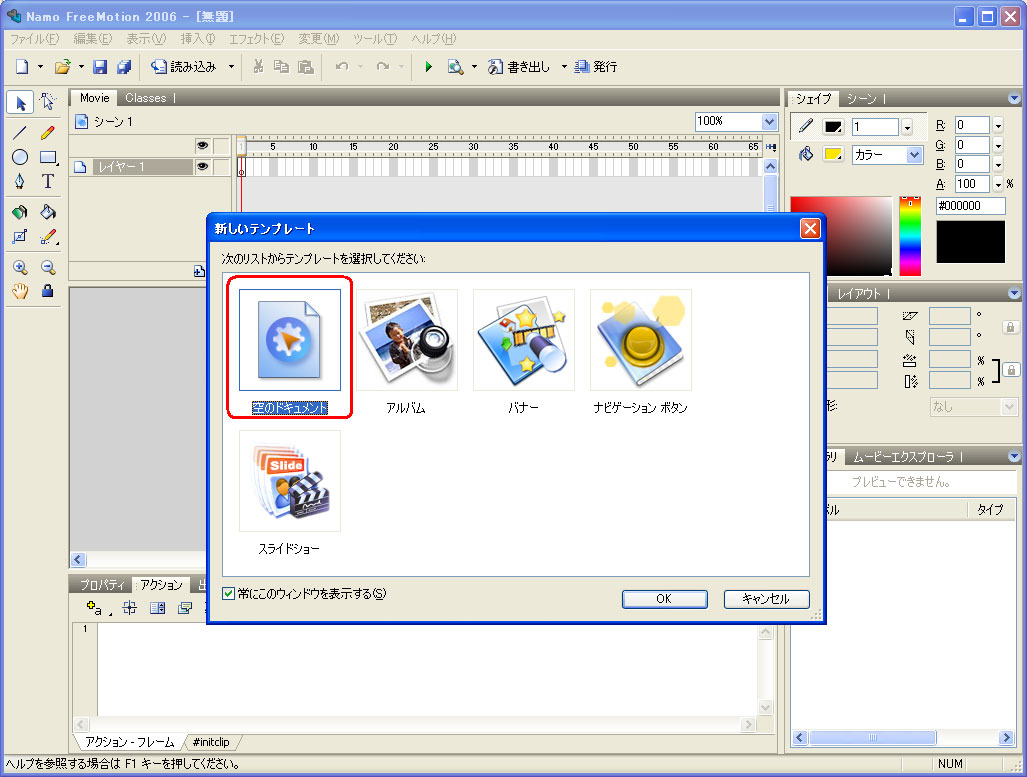Select the アルバム template thumbnail
The image size is (1027, 777).
(406, 339)
